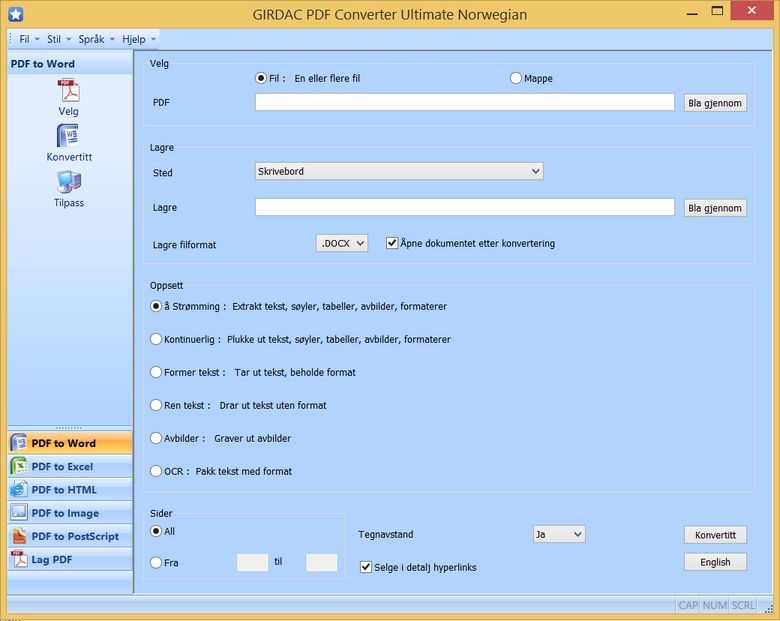Switch to PDF to PostScript tab

click(70, 536)
